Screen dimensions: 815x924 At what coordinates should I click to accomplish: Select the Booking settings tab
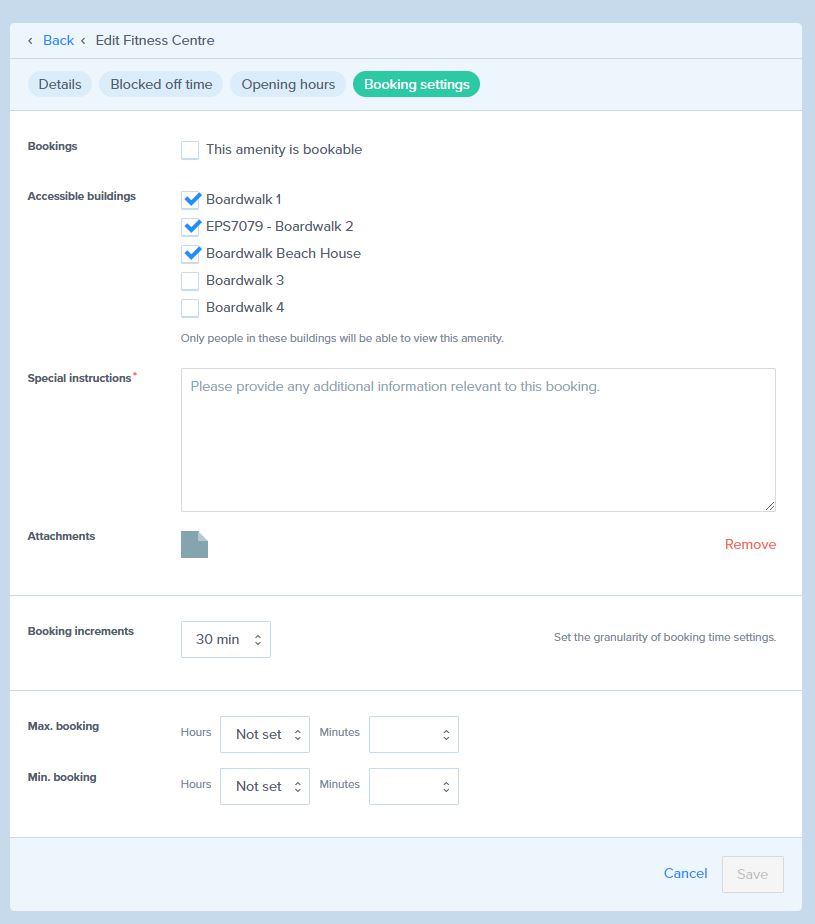tap(417, 84)
